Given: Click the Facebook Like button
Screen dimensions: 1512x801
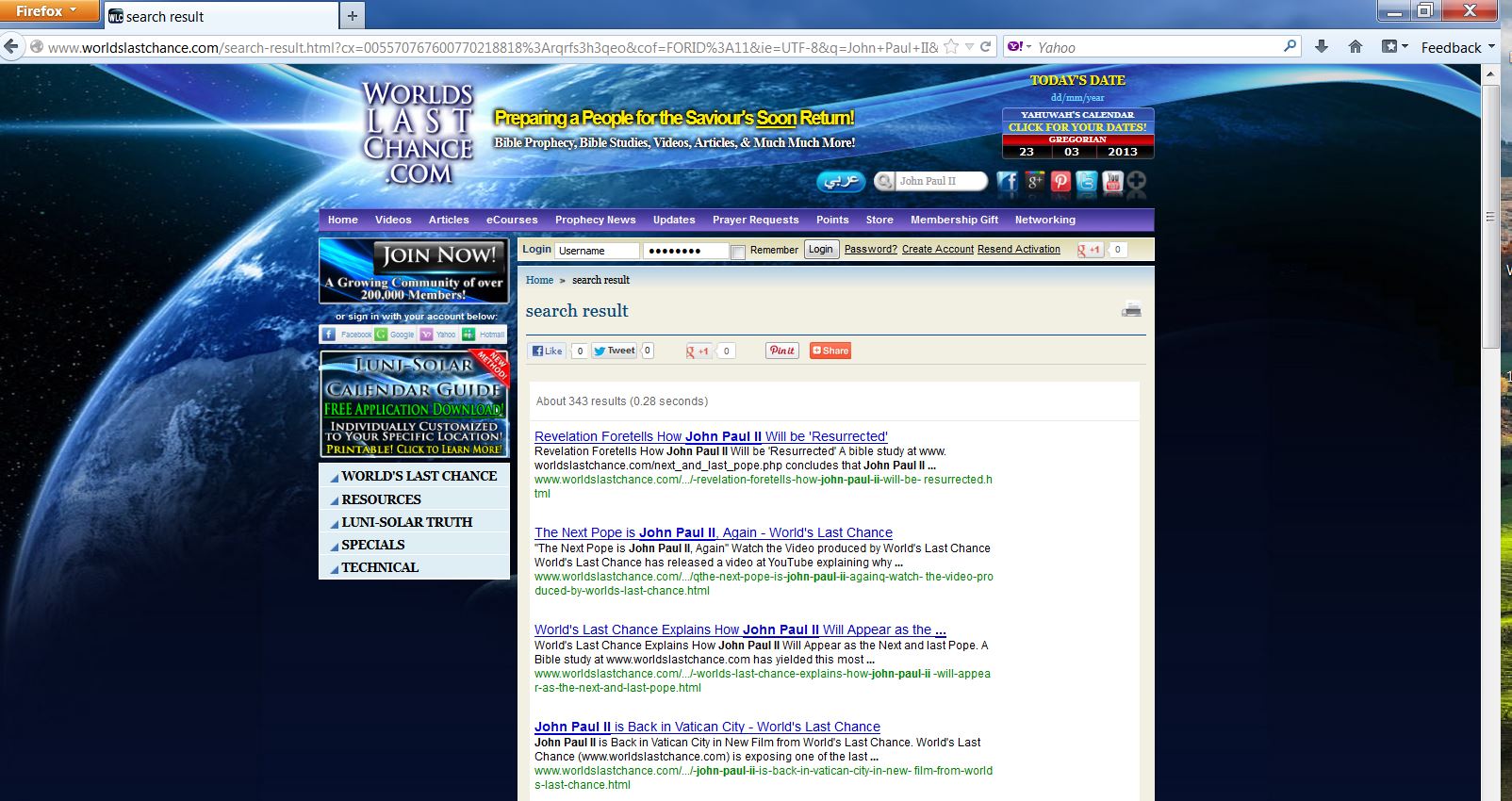Looking at the screenshot, I should click(547, 351).
